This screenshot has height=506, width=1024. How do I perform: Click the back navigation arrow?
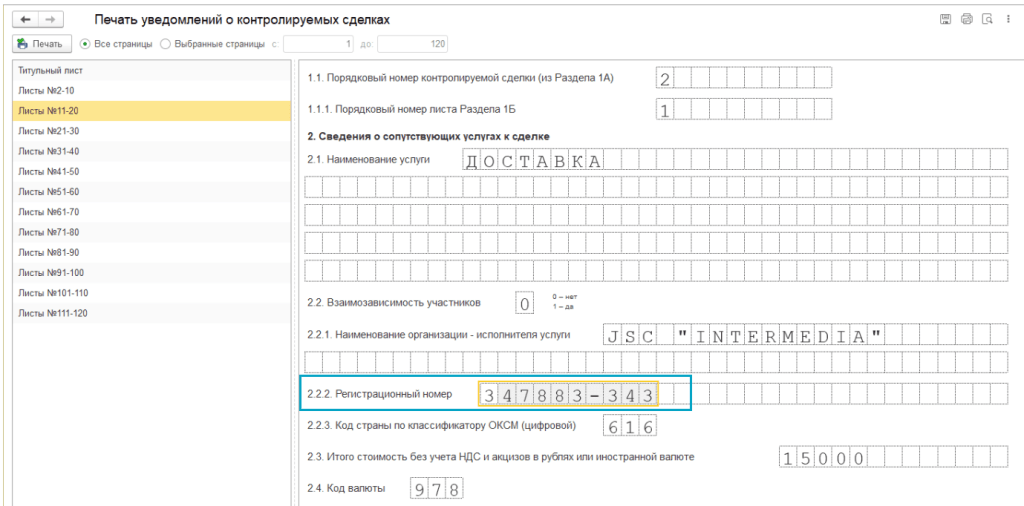[25, 19]
